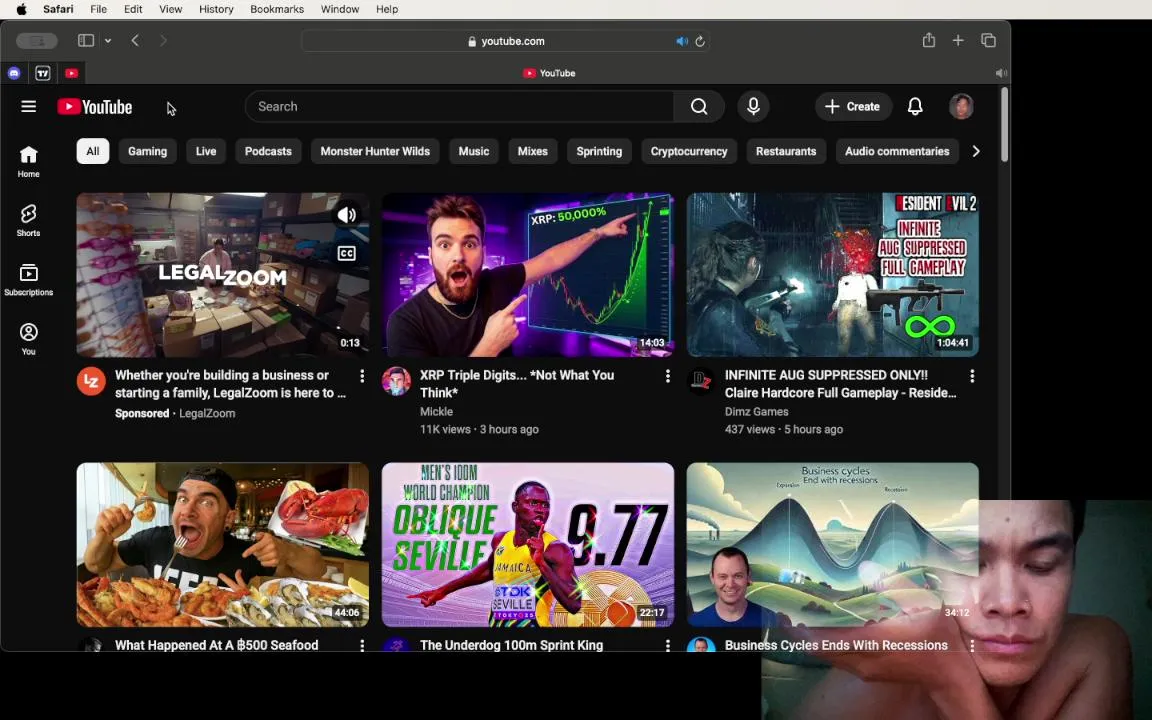Open Help menu
1152x720 pixels.
[387, 9]
